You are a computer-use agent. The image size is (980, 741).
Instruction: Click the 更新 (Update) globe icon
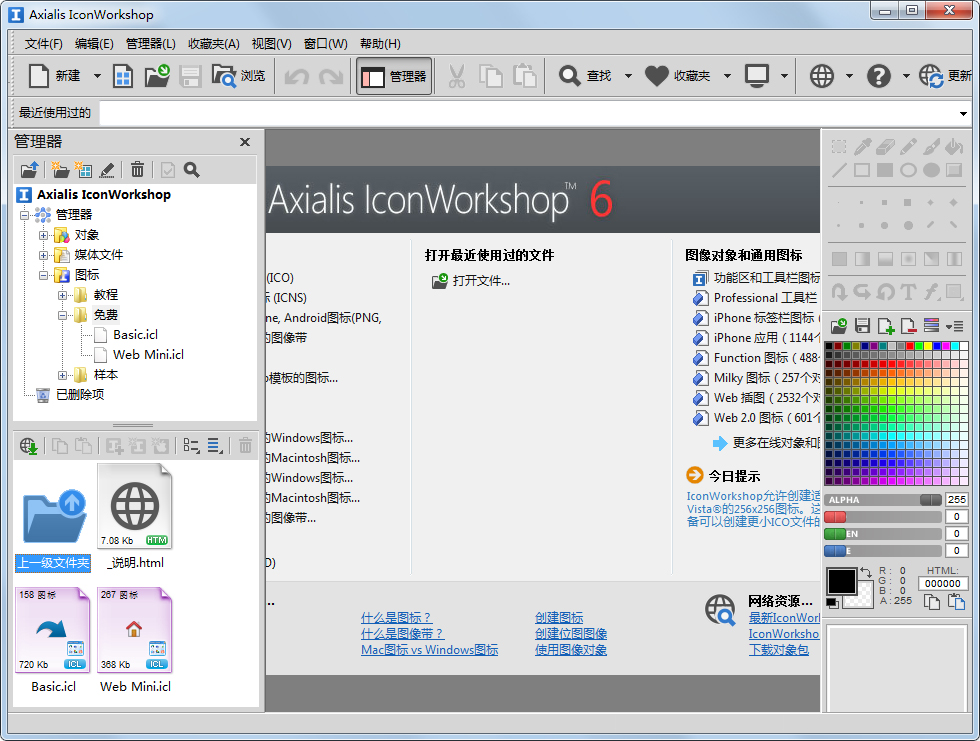(x=931, y=76)
